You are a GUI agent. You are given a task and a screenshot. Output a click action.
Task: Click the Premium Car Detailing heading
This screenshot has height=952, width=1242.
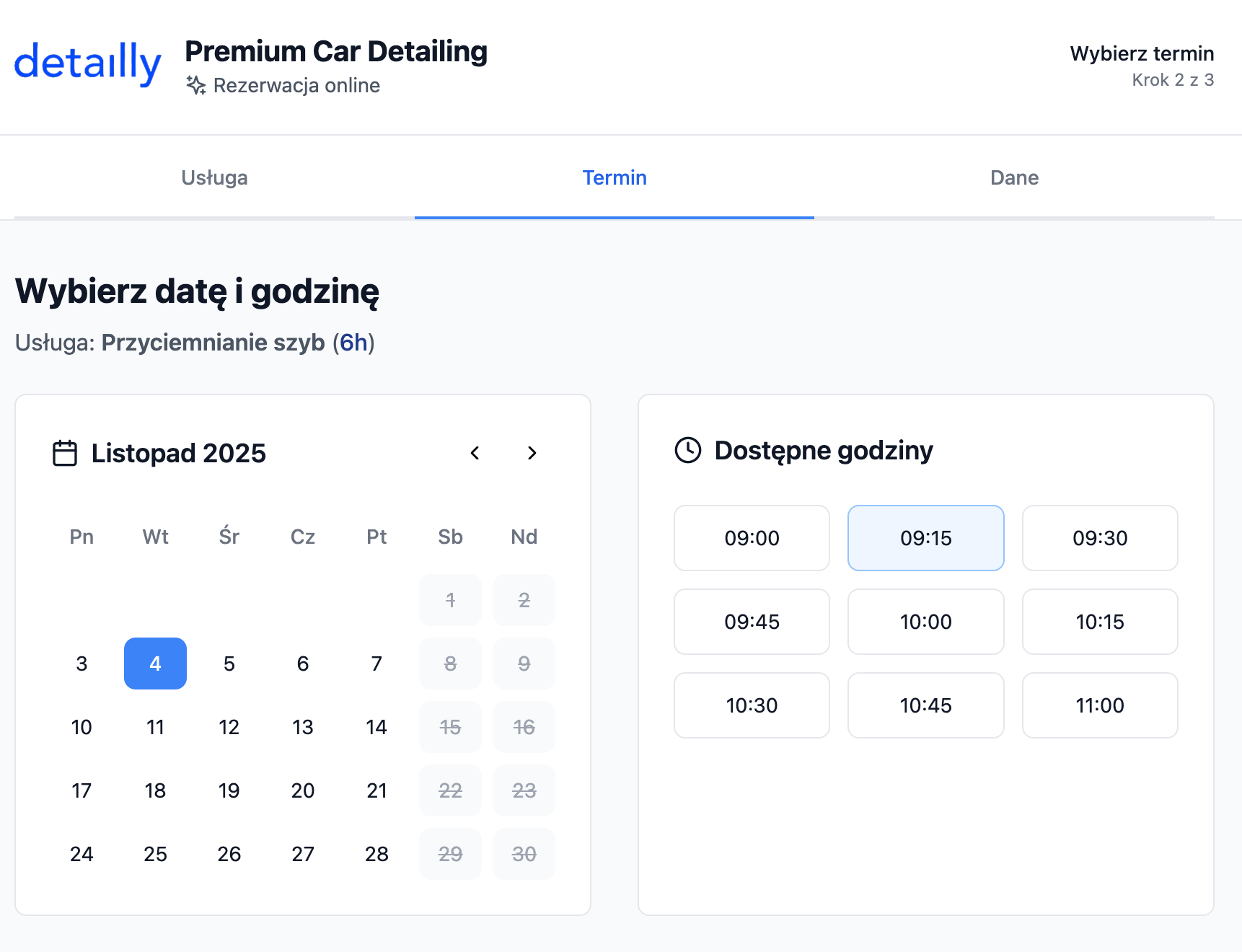[x=336, y=52]
